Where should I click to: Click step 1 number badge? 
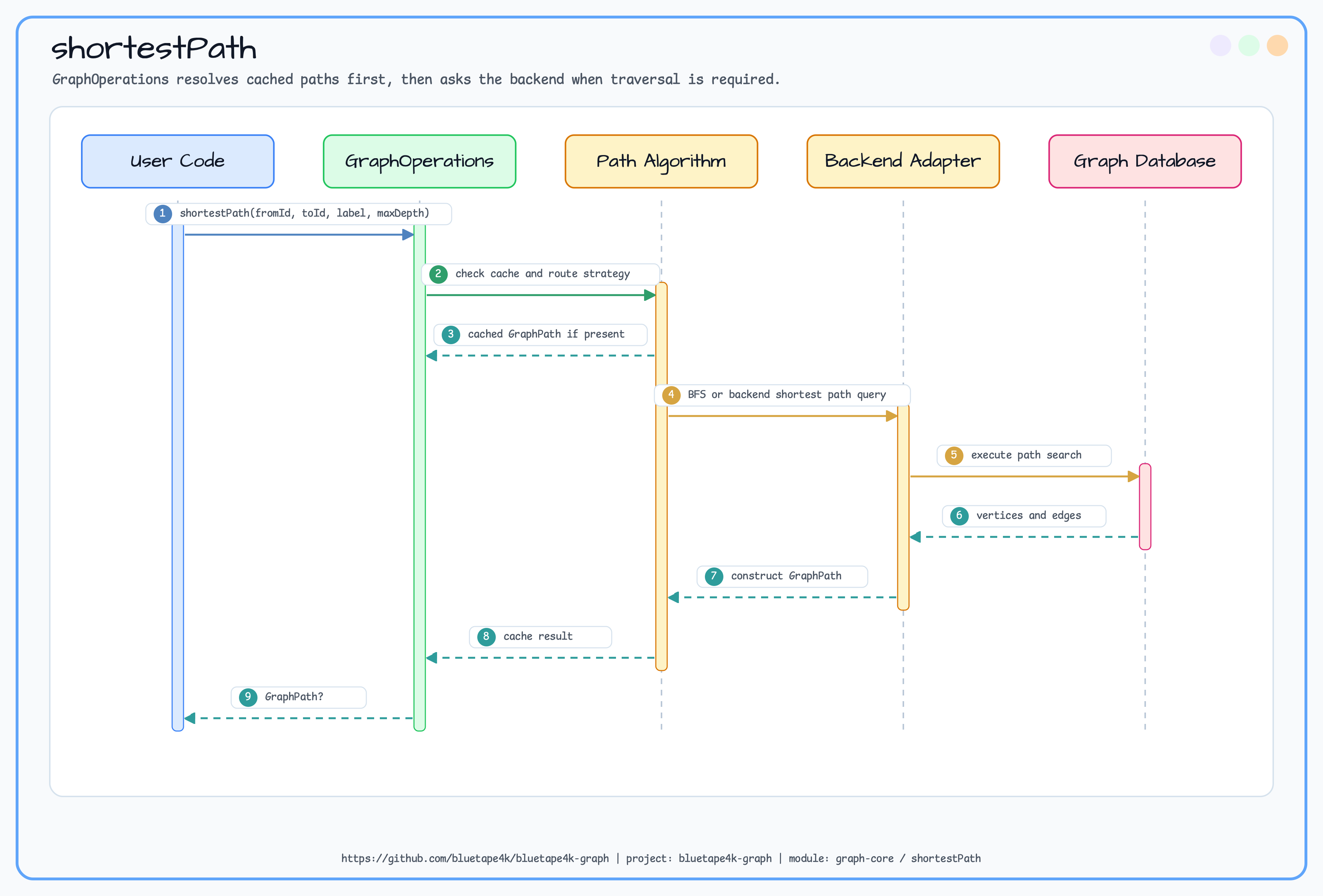[x=163, y=213]
